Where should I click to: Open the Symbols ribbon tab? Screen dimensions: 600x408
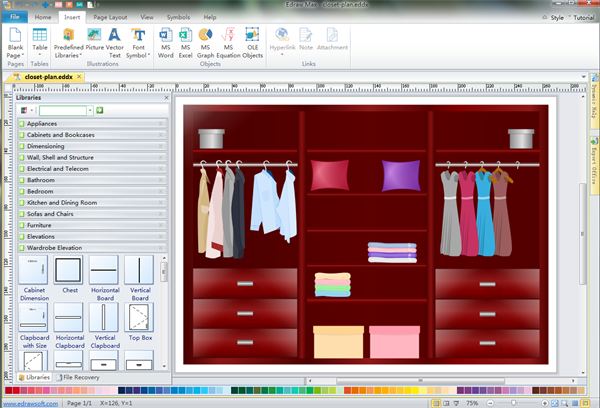[178, 18]
